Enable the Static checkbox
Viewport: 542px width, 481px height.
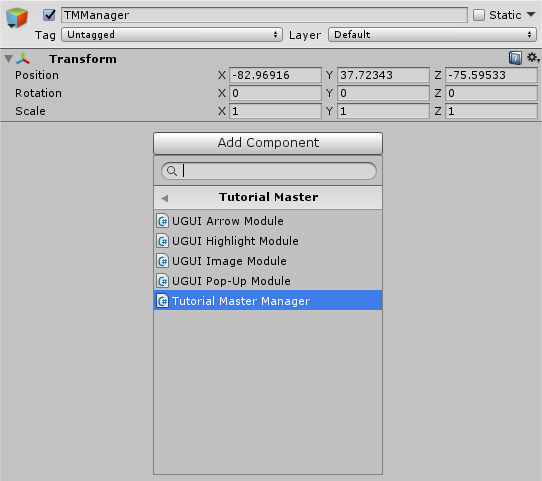[x=479, y=15]
